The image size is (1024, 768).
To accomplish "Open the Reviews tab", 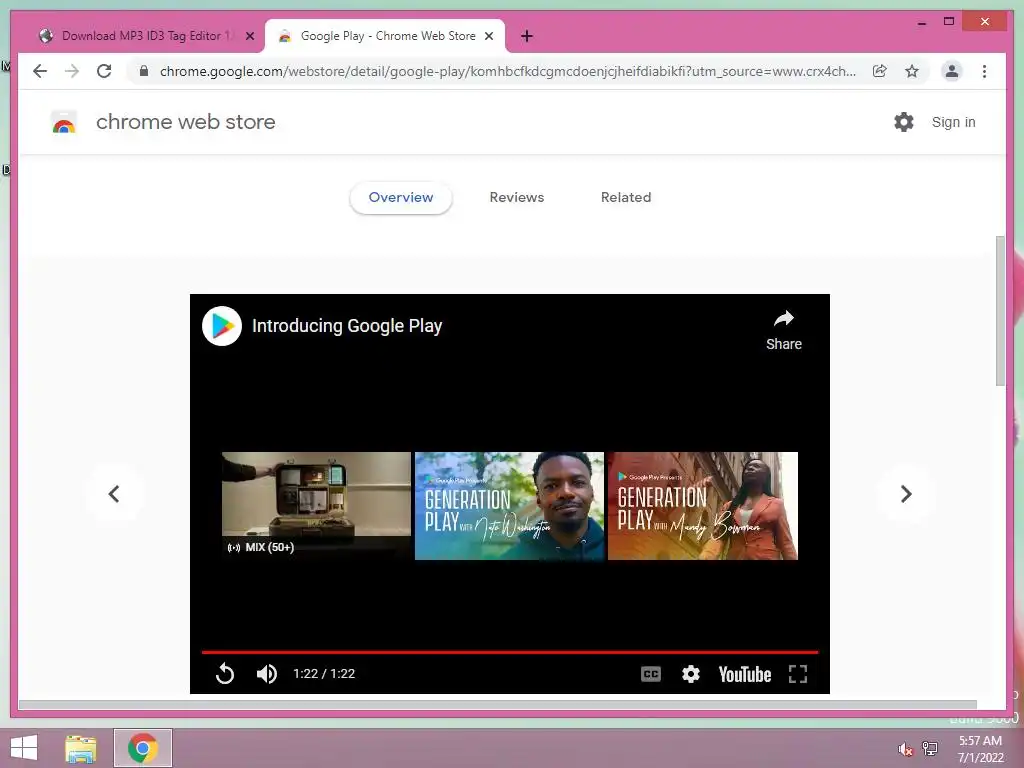I will tap(517, 197).
